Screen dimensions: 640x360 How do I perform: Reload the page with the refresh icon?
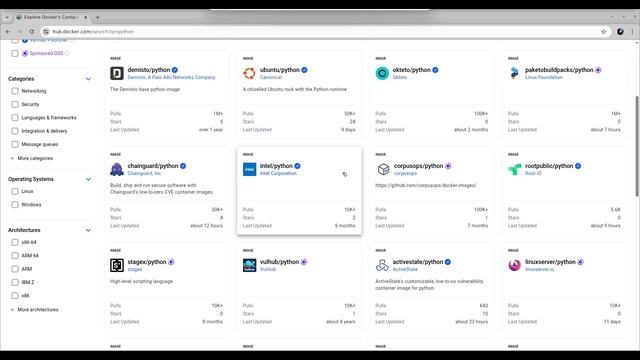pos(31,31)
